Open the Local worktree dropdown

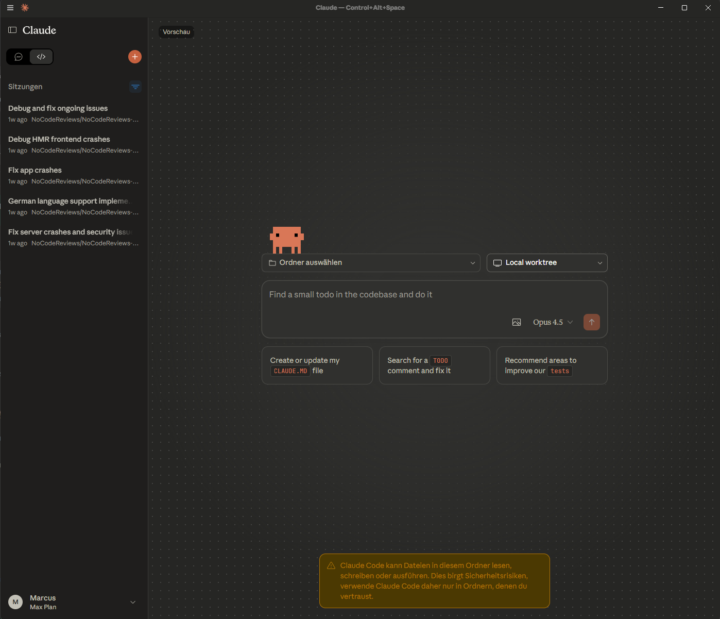point(547,263)
